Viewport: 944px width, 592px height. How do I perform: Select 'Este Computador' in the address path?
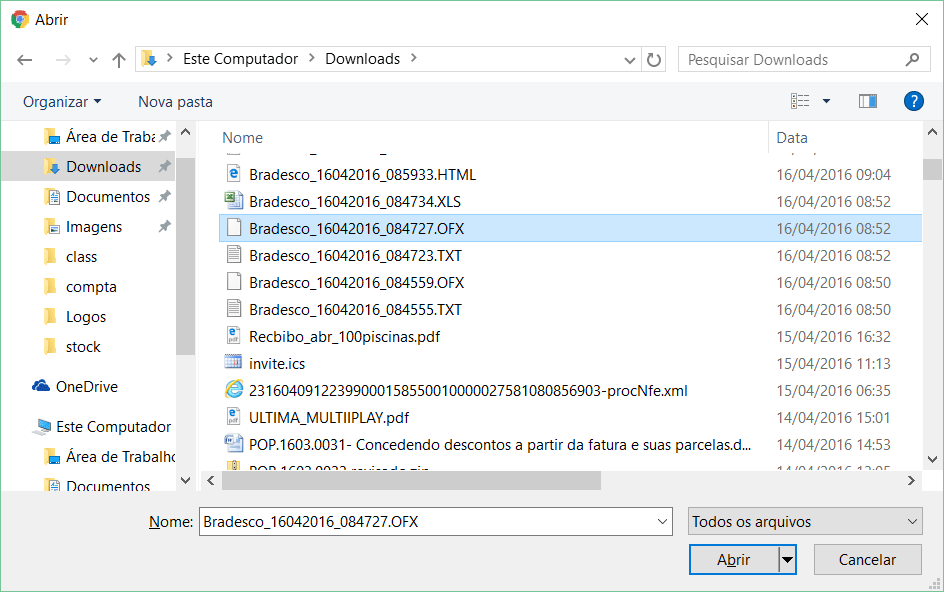[x=240, y=58]
